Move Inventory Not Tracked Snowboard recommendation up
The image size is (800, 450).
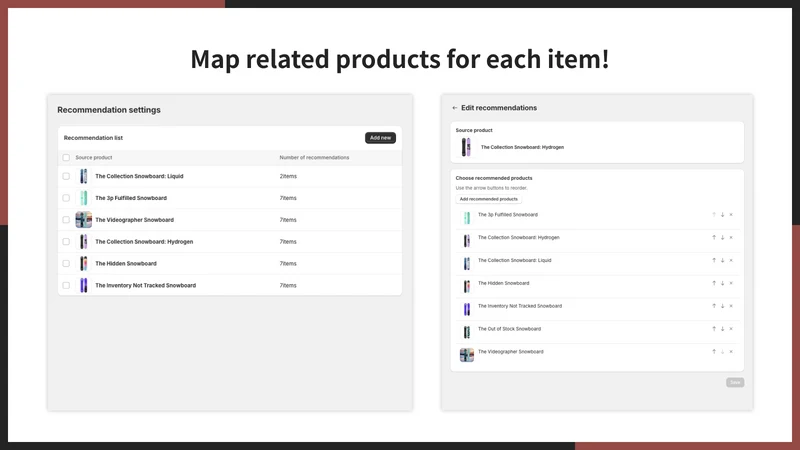point(714,306)
